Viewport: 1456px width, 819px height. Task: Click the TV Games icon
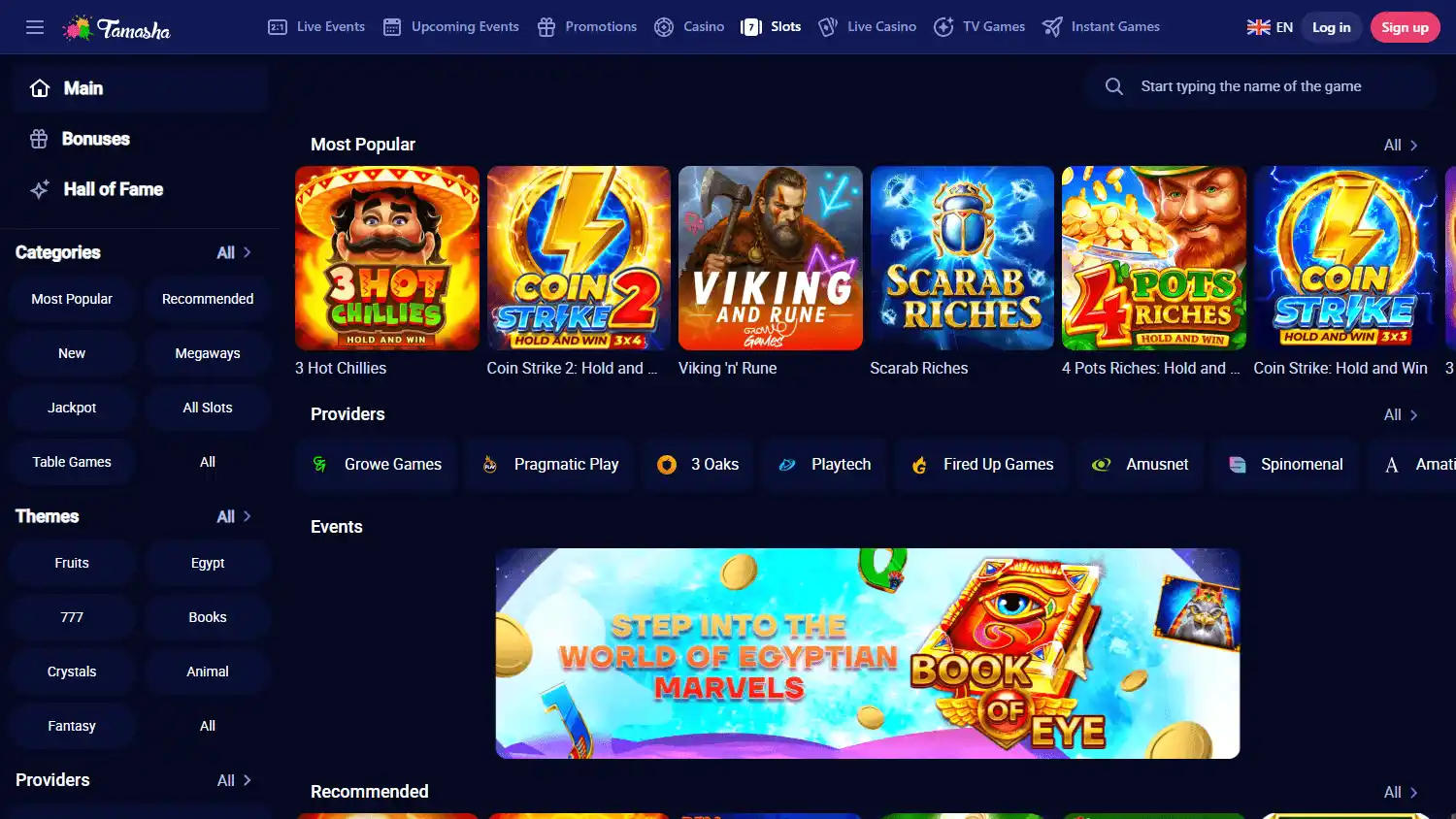point(943,27)
